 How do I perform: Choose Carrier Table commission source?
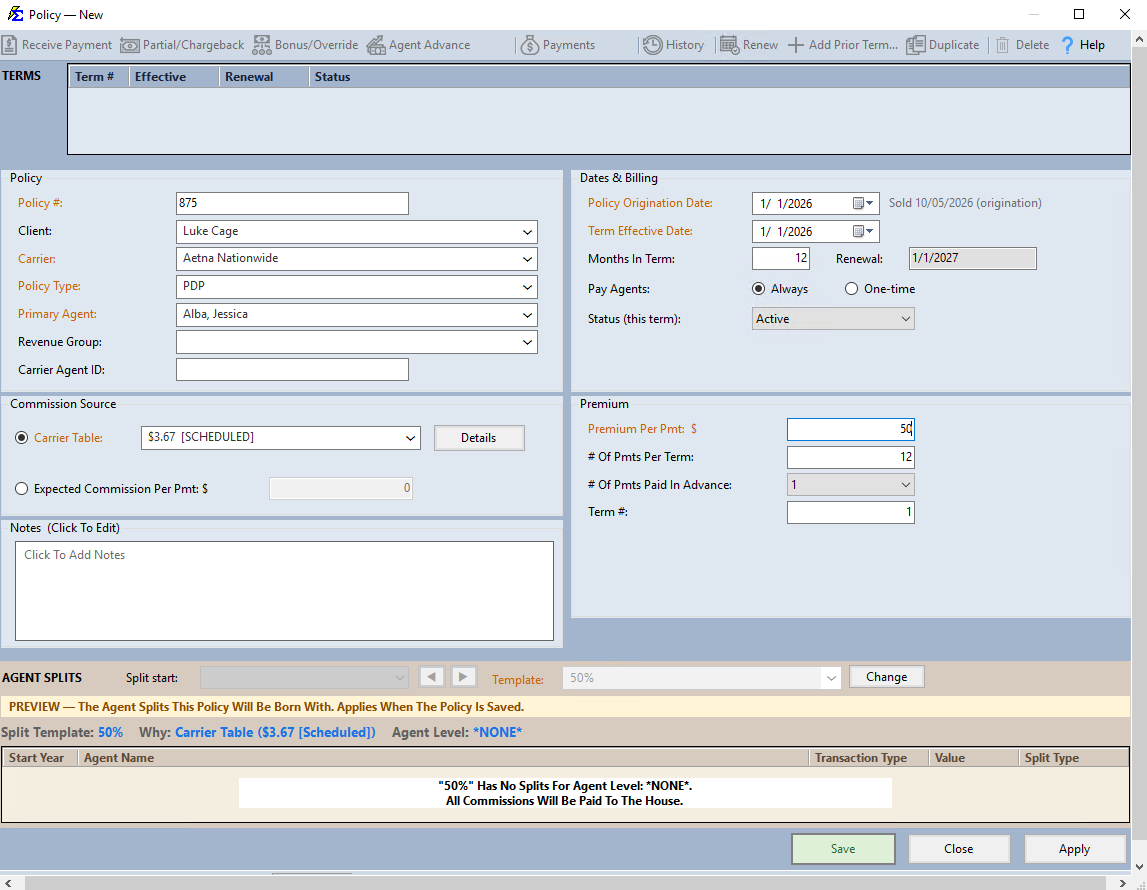pyautogui.click(x=22, y=437)
